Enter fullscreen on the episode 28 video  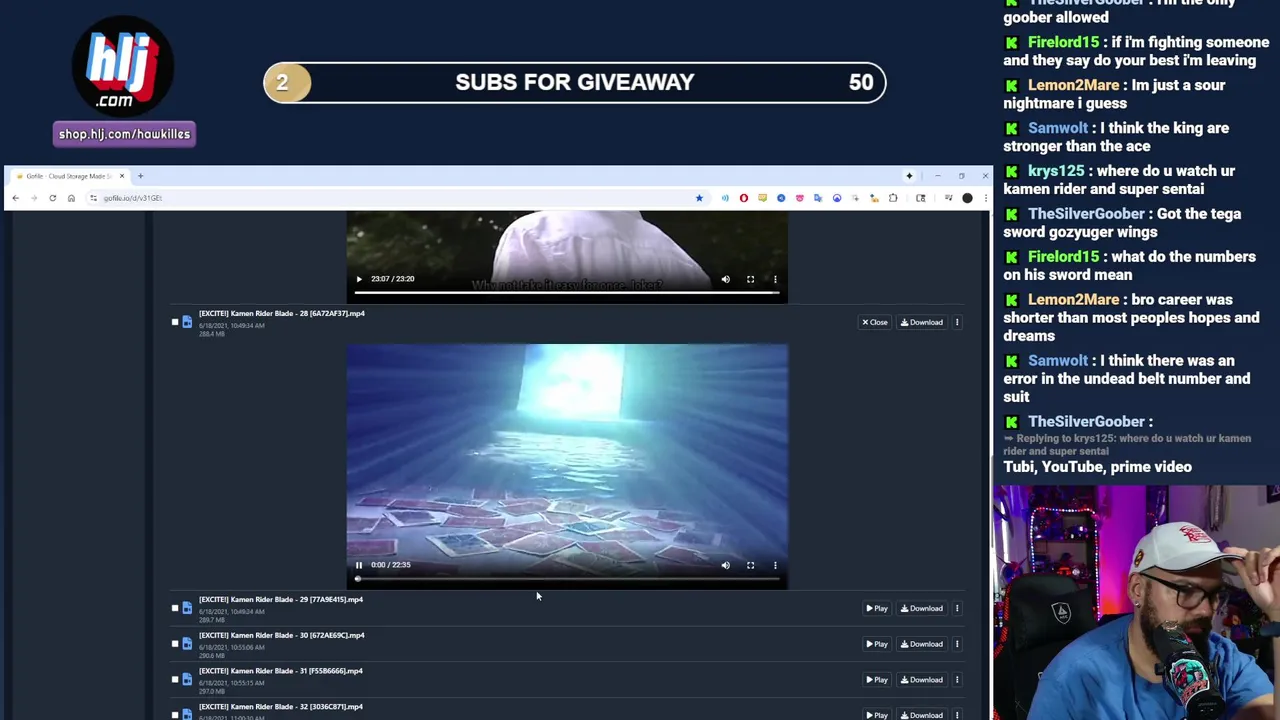750,565
